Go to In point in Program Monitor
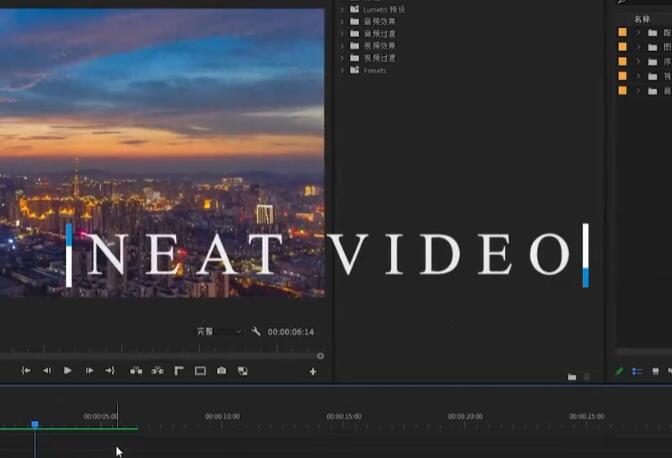Image resolution: width=672 pixels, height=458 pixels. [x=26, y=371]
